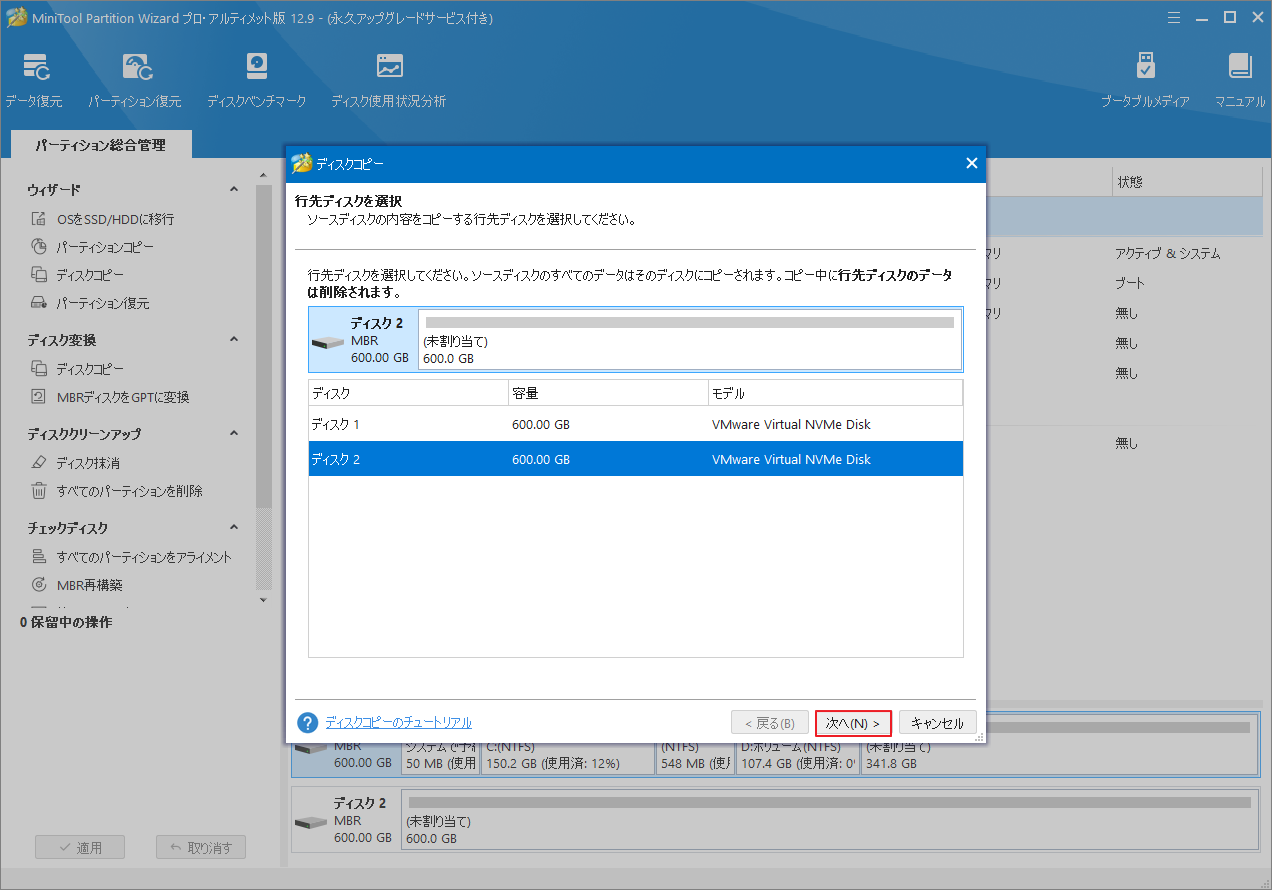Viewport: 1272px width, 890px height.
Task: Click パーティションコピー wizard icon
Action: [x=39, y=247]
